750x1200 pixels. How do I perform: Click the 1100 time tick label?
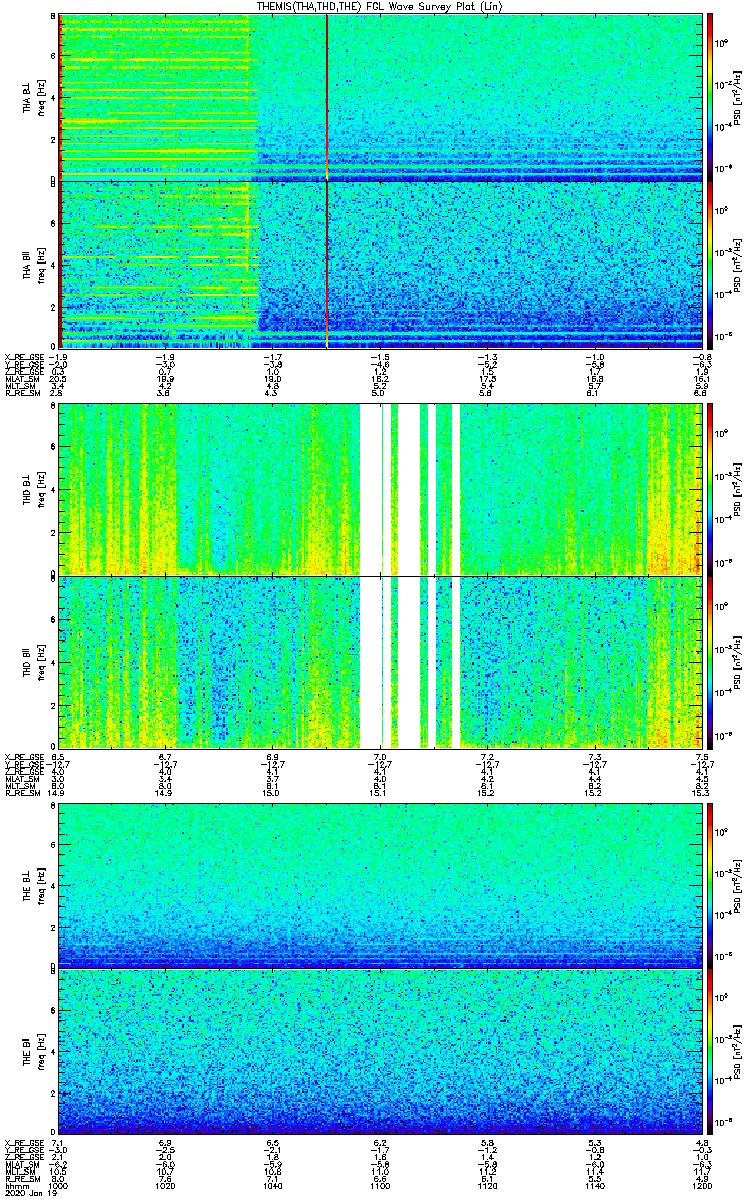pos(380,1185)
